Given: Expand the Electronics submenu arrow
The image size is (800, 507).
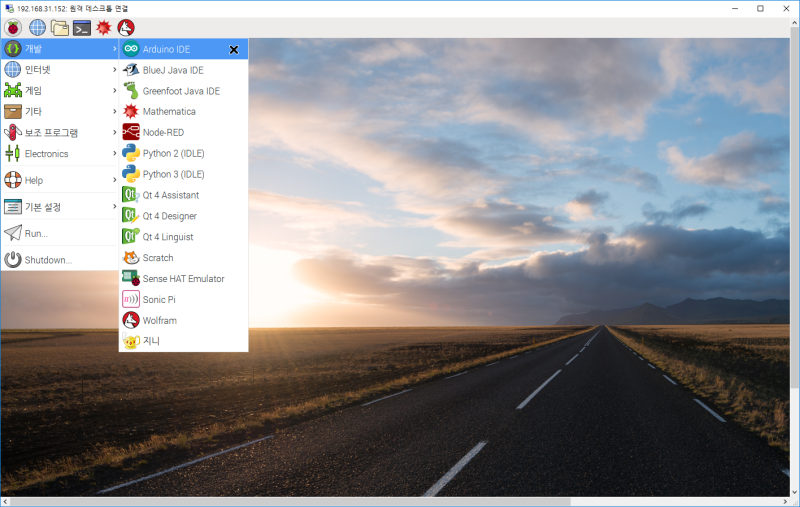Looking at the screenshot, I should (114, 153).
